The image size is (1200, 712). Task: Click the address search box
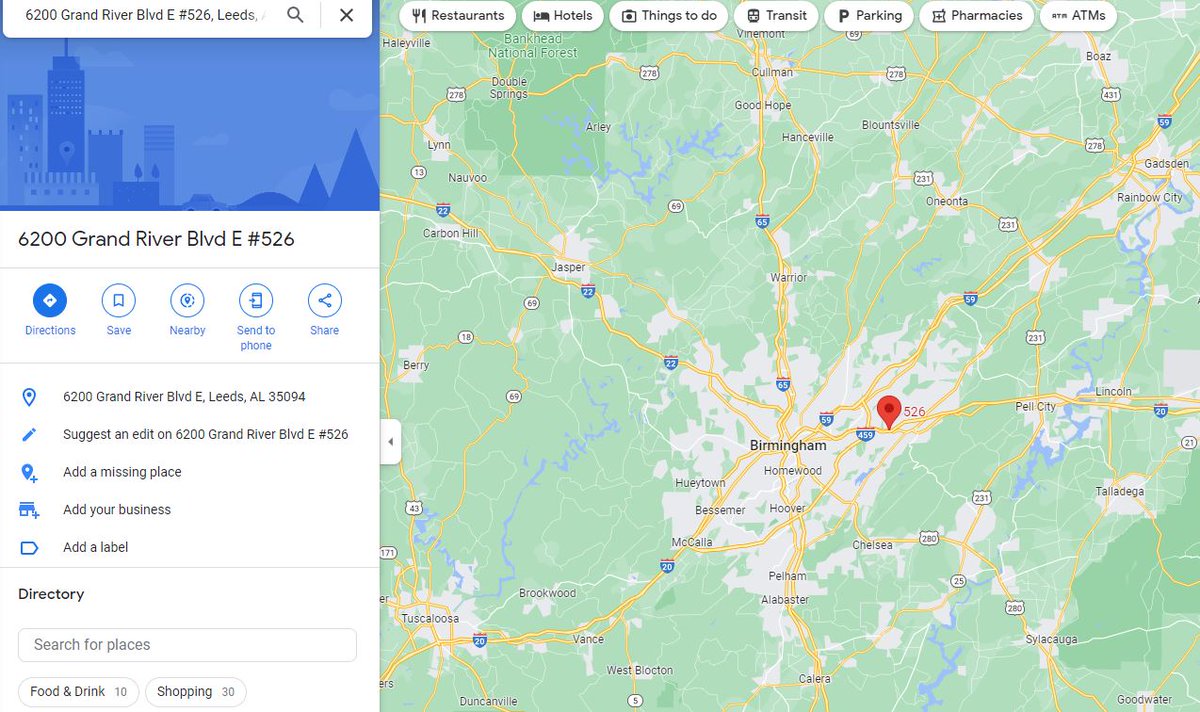point(146,15)
